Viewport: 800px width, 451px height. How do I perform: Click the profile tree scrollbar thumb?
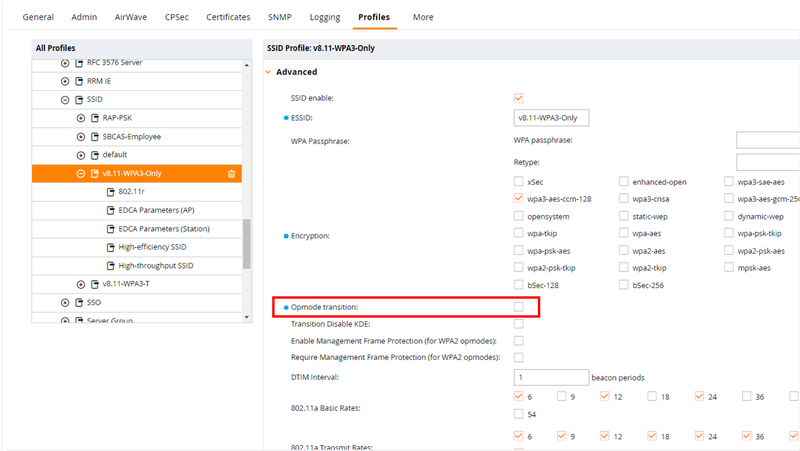(247, 244)
